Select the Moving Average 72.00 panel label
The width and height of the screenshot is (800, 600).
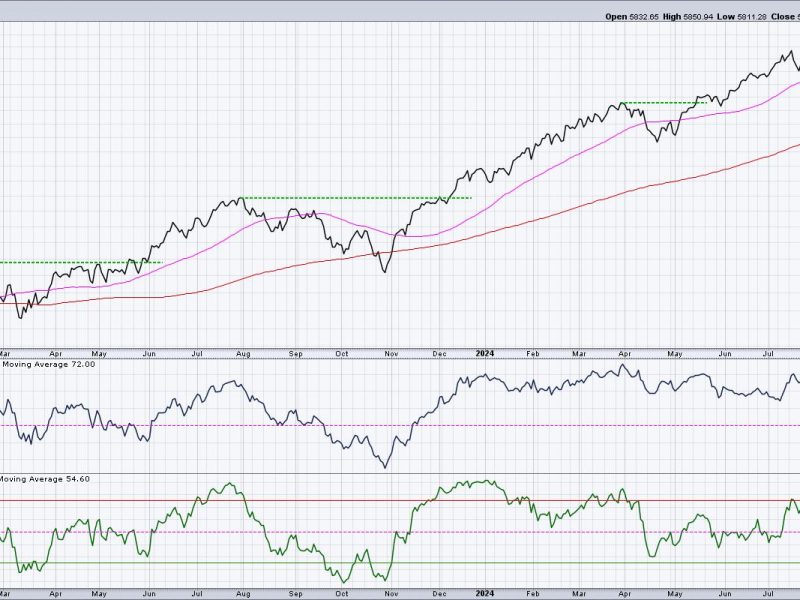(x=47, y=364)
